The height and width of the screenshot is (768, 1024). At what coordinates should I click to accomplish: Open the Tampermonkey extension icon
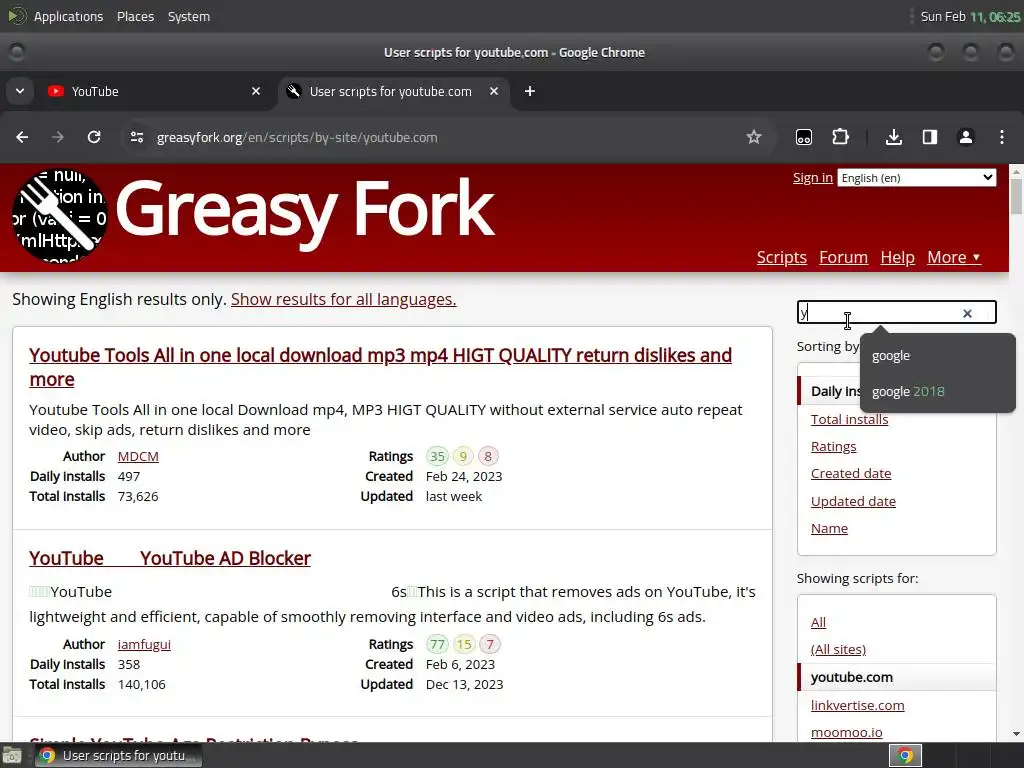pos(804,137)
